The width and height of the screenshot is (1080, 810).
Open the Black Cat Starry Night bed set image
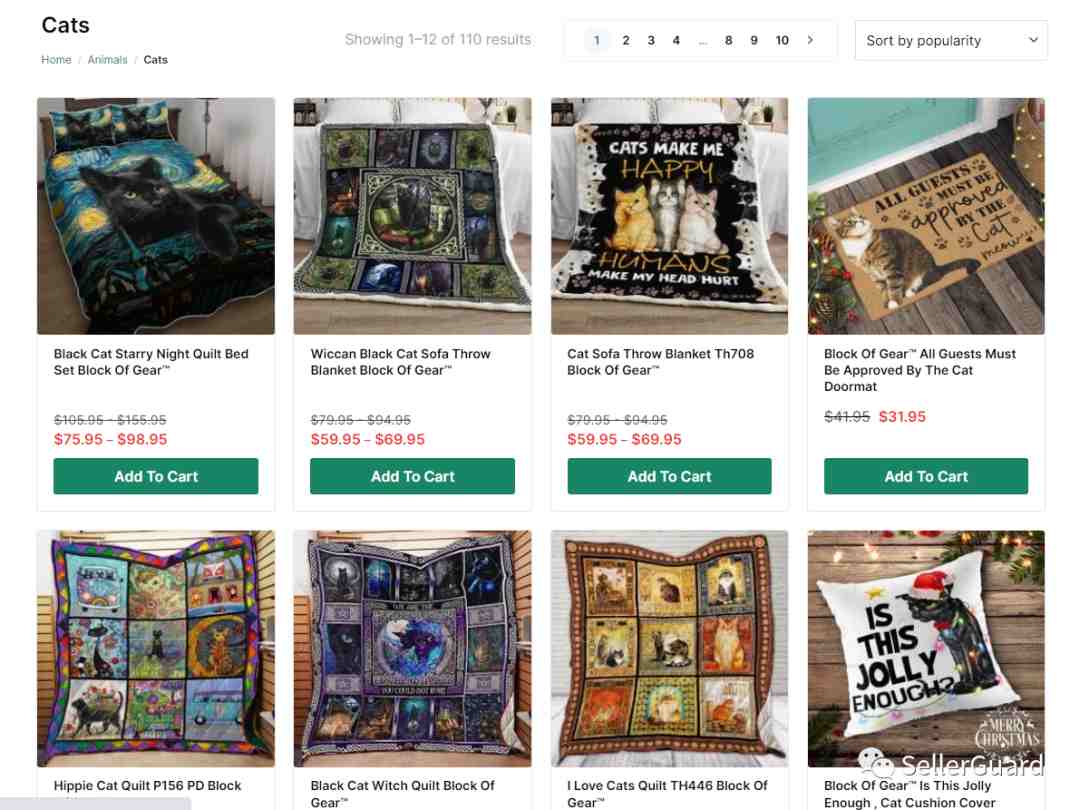[156, 216]
